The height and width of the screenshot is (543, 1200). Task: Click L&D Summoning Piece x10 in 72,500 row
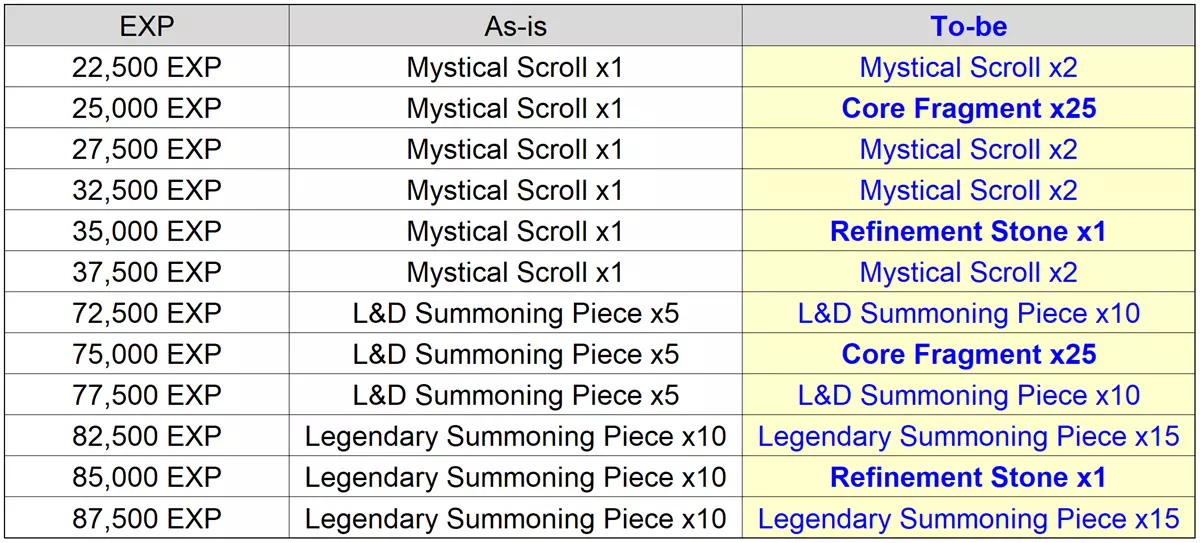968,313
